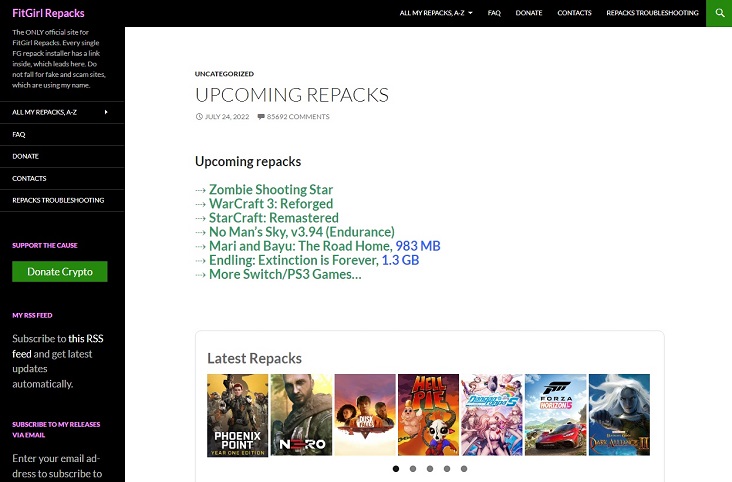The image size is (732, 482).
Task: Open FAQ in the top navigation
Action: pos(494,13)
